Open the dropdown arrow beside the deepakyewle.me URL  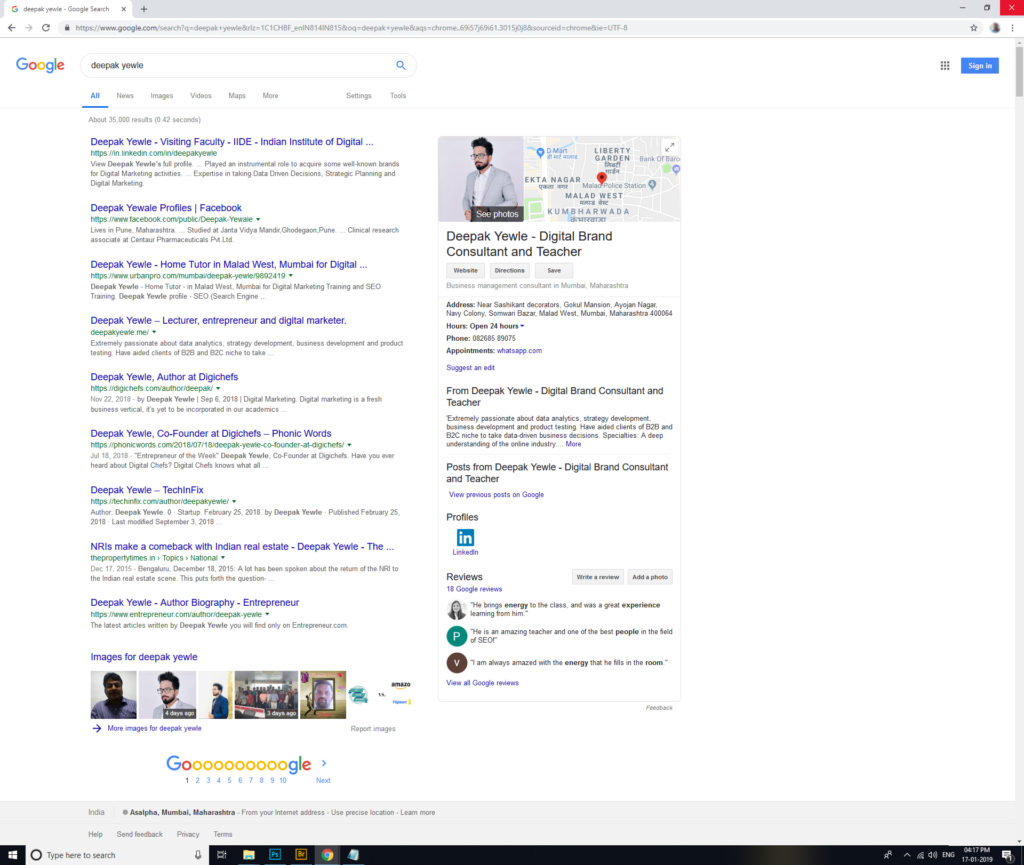pos(153,332)
